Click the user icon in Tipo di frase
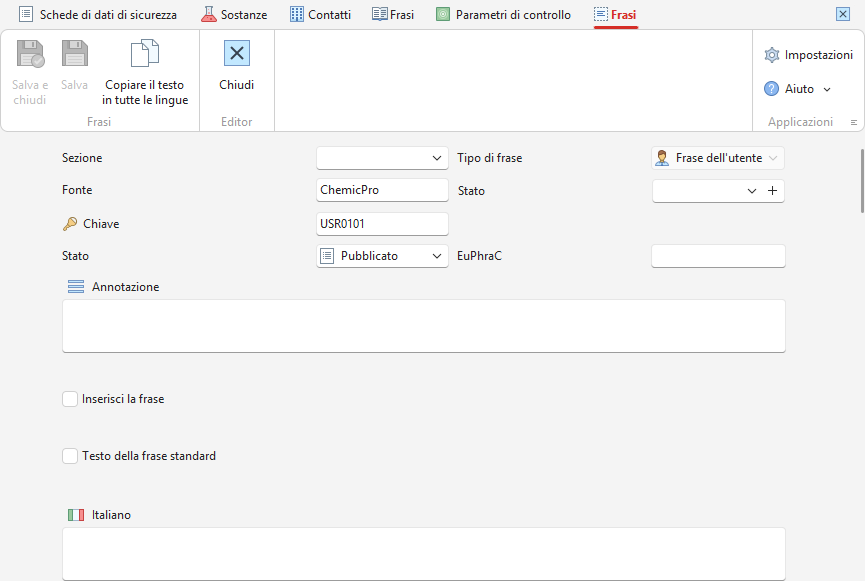865x581 pixels. pyautogui.click(x=662, y=158)
